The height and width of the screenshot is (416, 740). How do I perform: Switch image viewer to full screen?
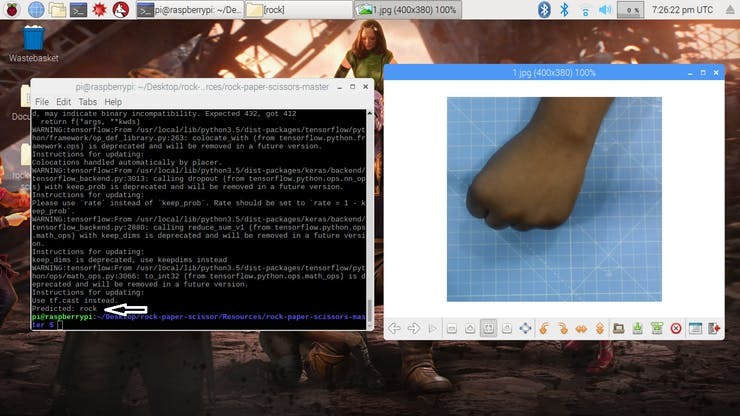click(x=525, y=328)
